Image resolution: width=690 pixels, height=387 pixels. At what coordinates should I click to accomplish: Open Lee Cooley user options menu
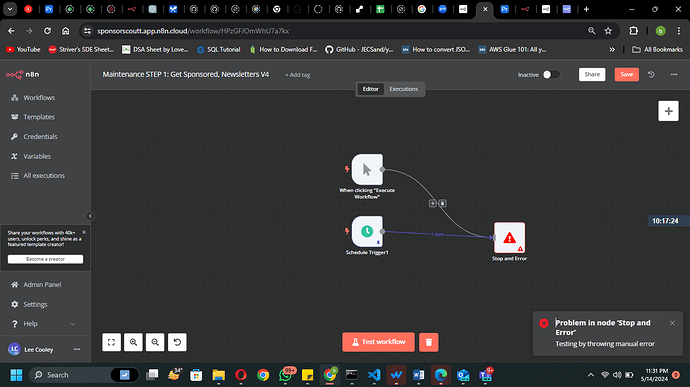(77, 349)
